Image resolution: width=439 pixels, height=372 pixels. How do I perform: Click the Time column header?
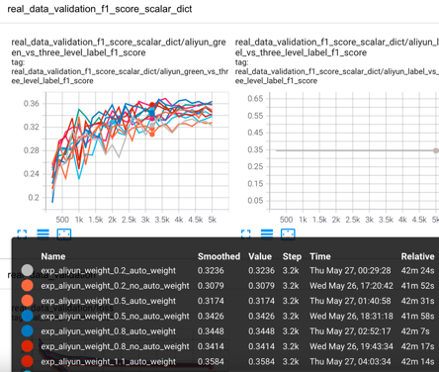coord(320,256)
